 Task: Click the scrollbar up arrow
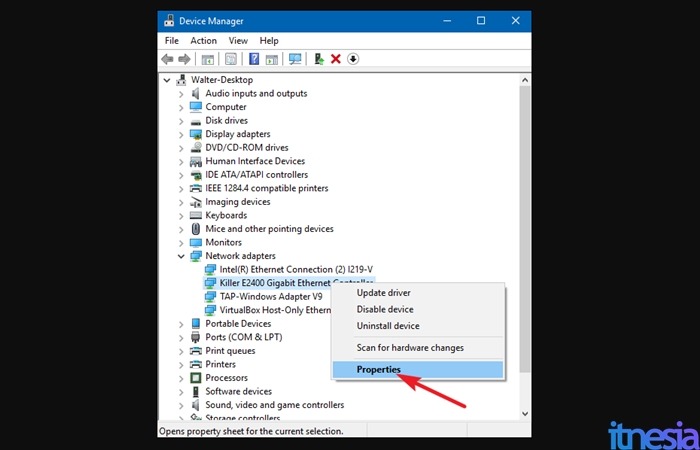pos(525,80)
